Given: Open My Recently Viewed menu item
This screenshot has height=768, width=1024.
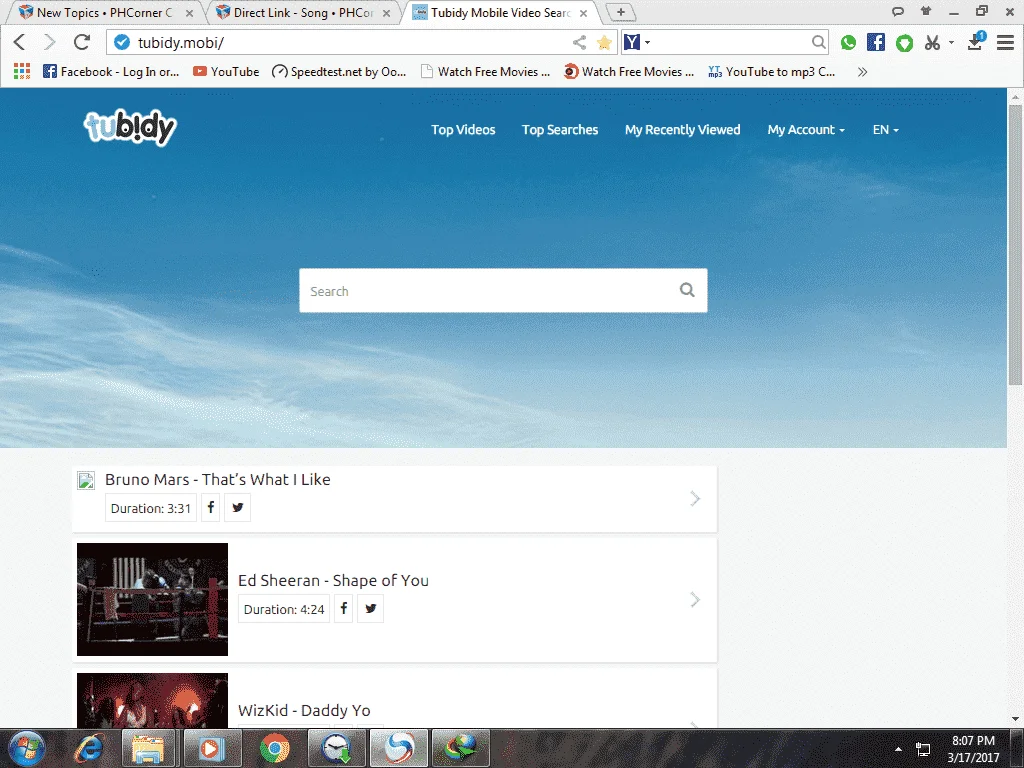Looking at the screenshot, I should pos(682,129).
